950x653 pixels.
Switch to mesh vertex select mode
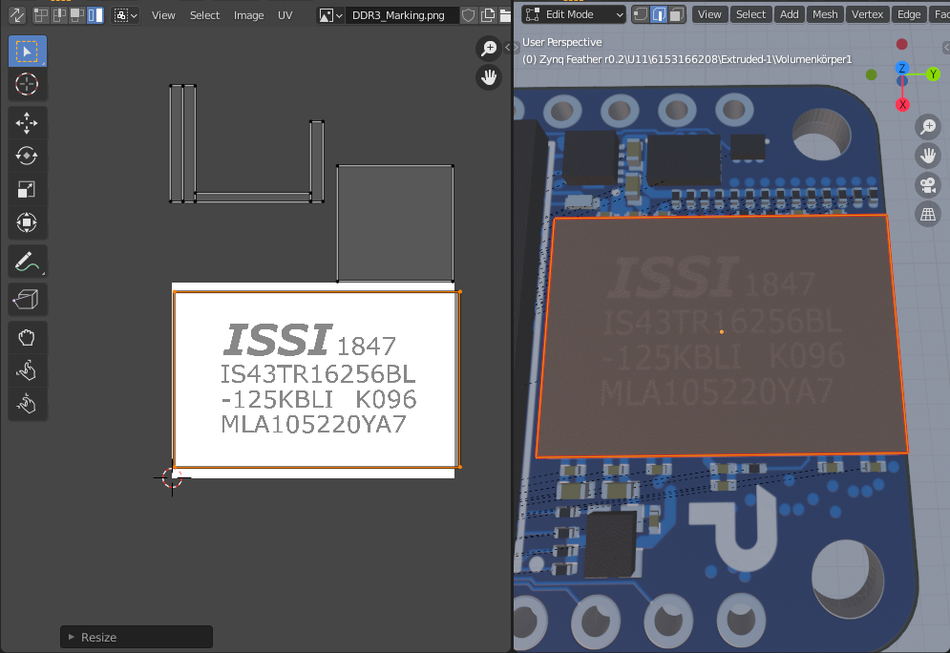[640, 15]
